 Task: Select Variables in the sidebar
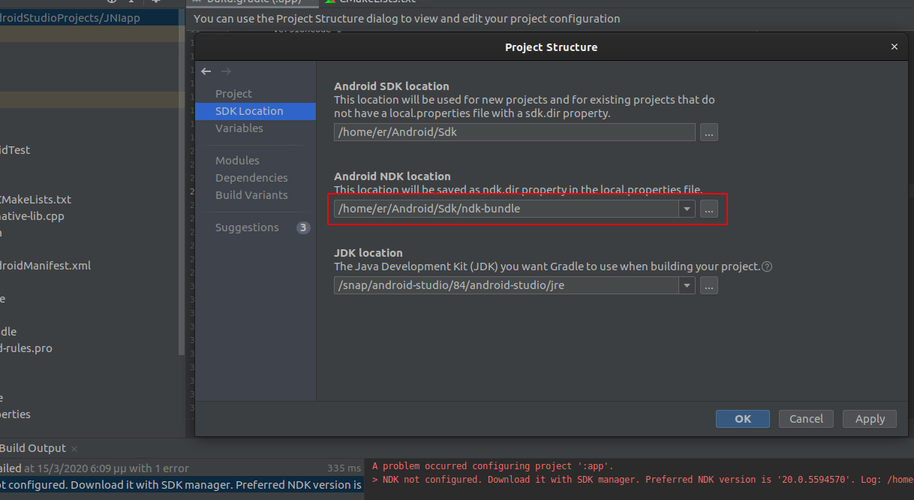[x=239, y=128]
